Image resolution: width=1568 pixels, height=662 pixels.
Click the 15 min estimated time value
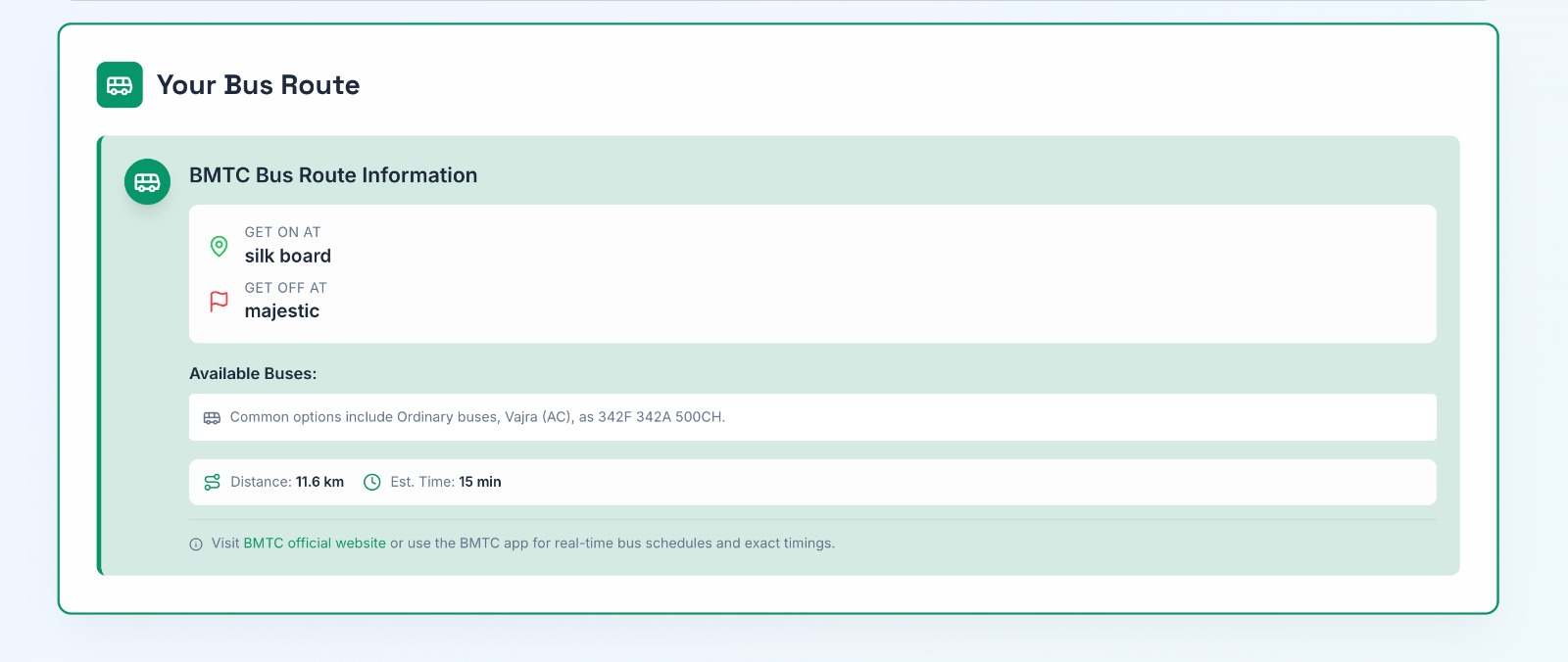coord(480,482)
